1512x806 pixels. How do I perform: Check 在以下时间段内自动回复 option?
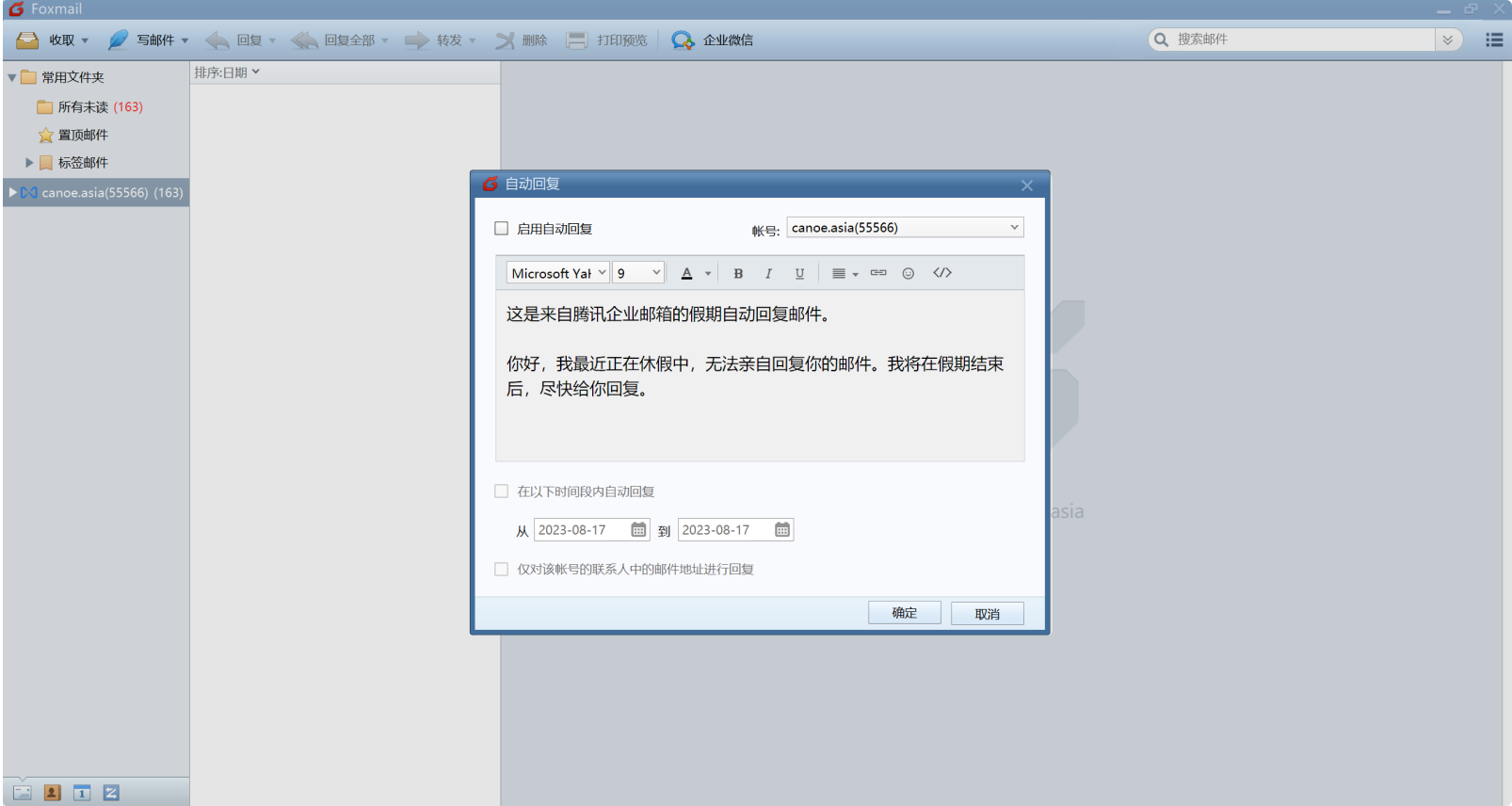[502, 492]
